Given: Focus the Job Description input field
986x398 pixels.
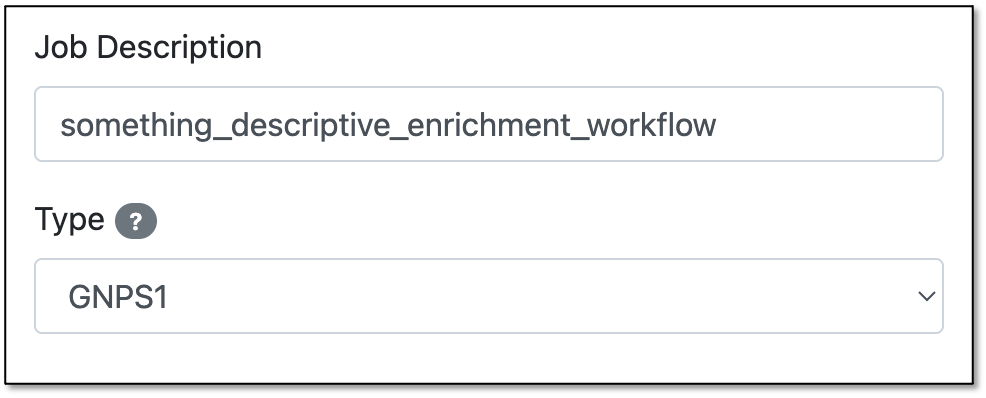Looking at the screenshot, I should pos(489,124).
